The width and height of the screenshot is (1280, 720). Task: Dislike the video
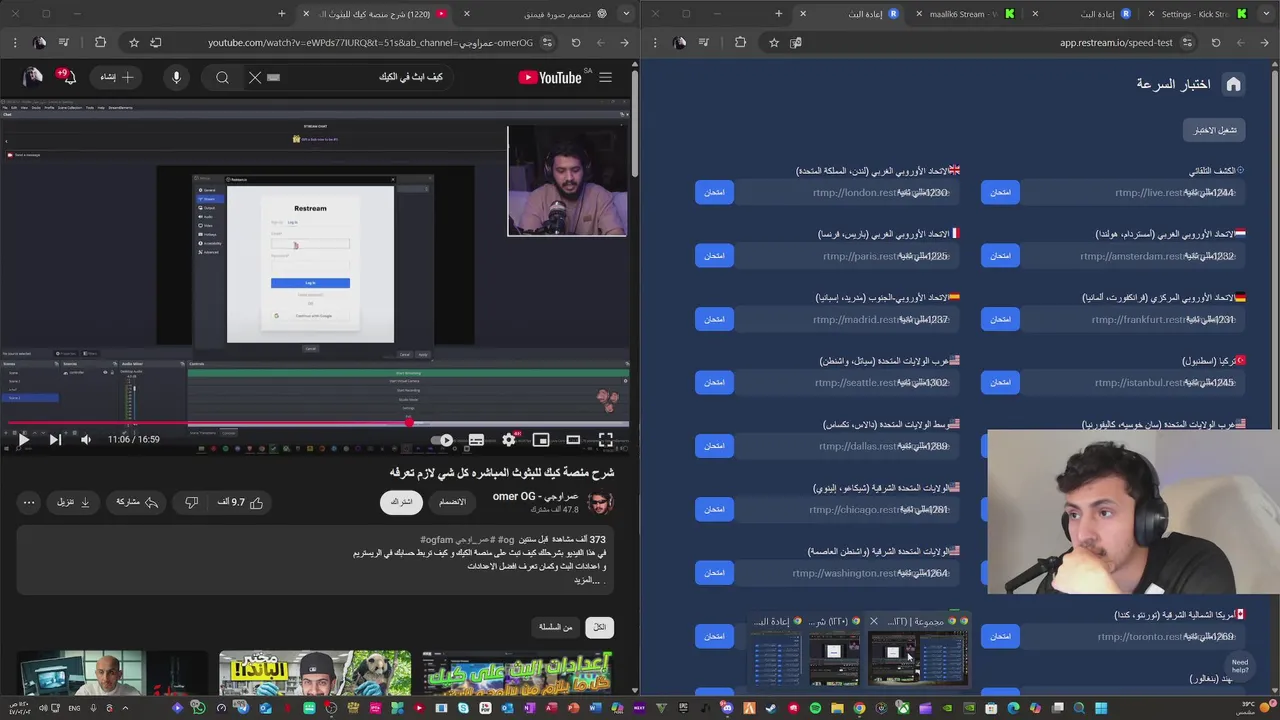tap(192, 502)
